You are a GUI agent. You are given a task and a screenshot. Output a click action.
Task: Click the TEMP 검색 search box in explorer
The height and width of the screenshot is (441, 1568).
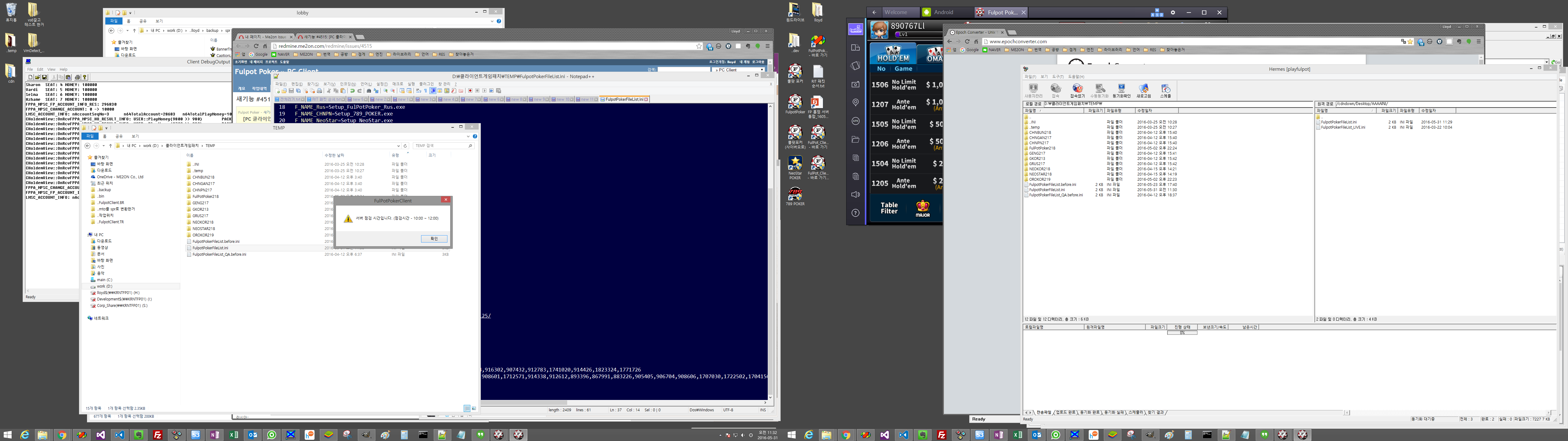tap(443, 145)
